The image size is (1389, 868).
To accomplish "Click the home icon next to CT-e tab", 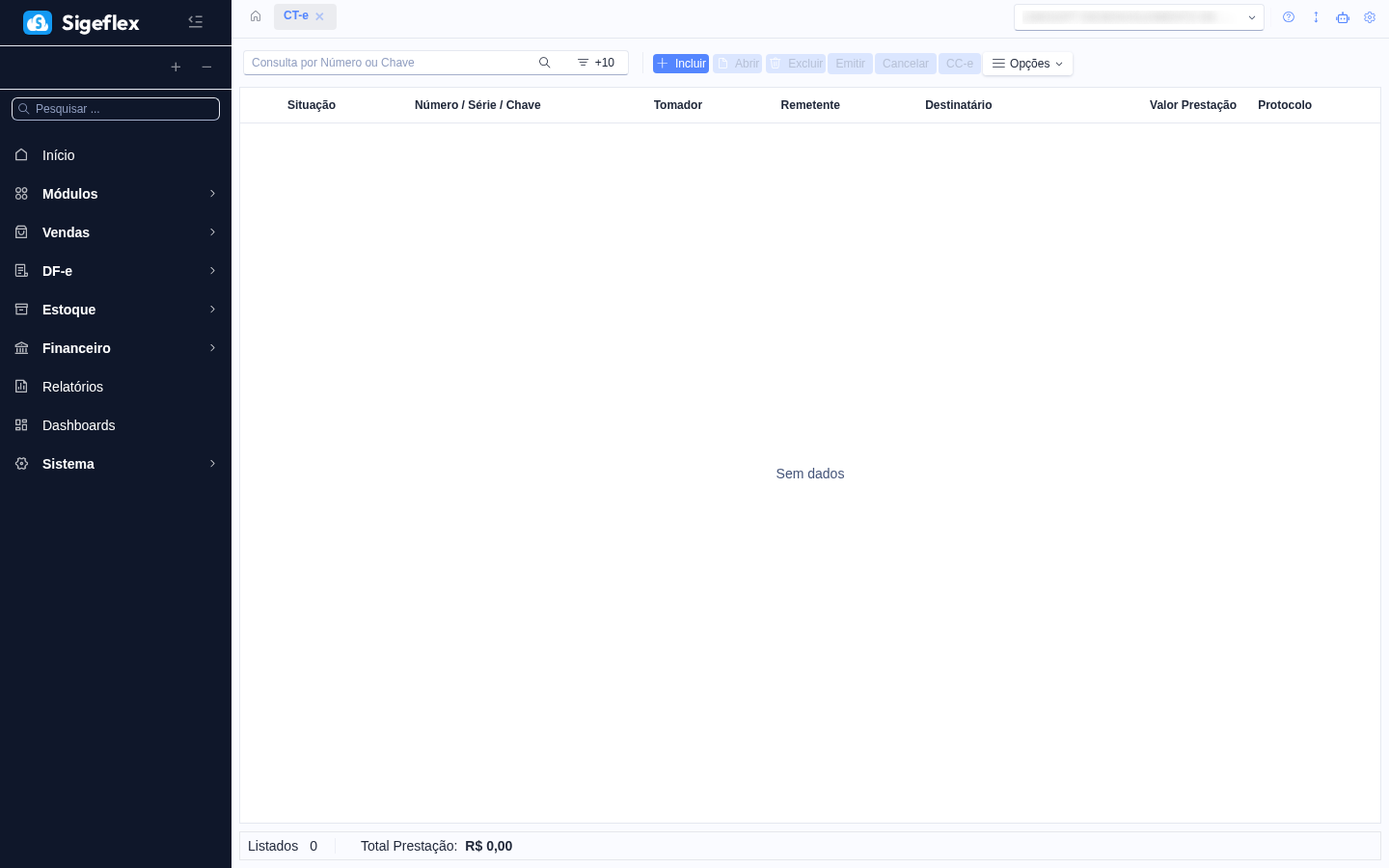I will tap(256, 16).
